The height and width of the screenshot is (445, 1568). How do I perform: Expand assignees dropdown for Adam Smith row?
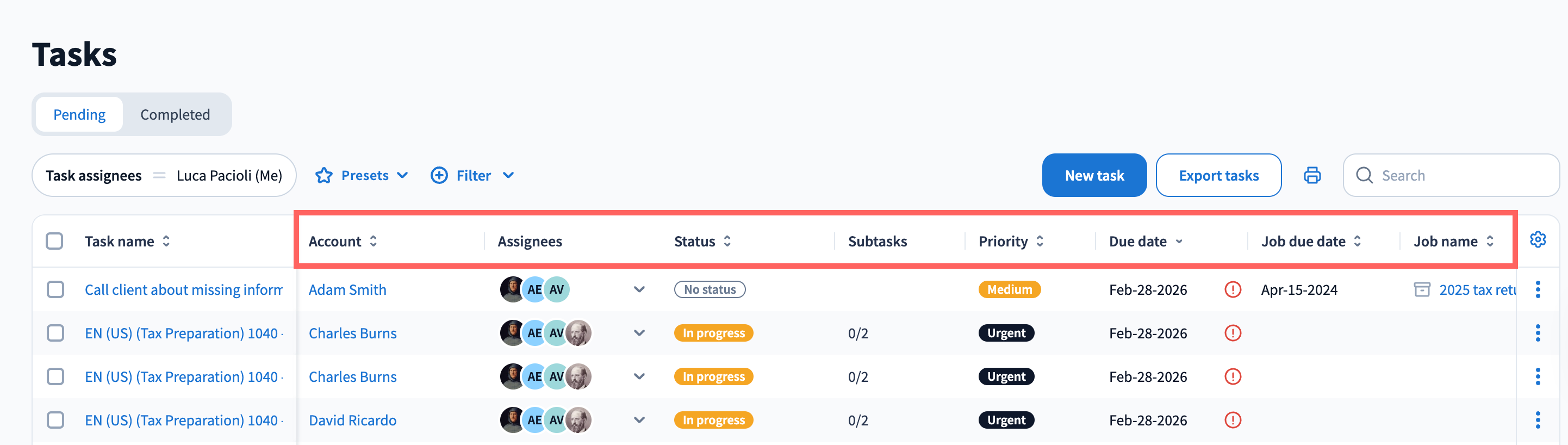tap(639, 290)
